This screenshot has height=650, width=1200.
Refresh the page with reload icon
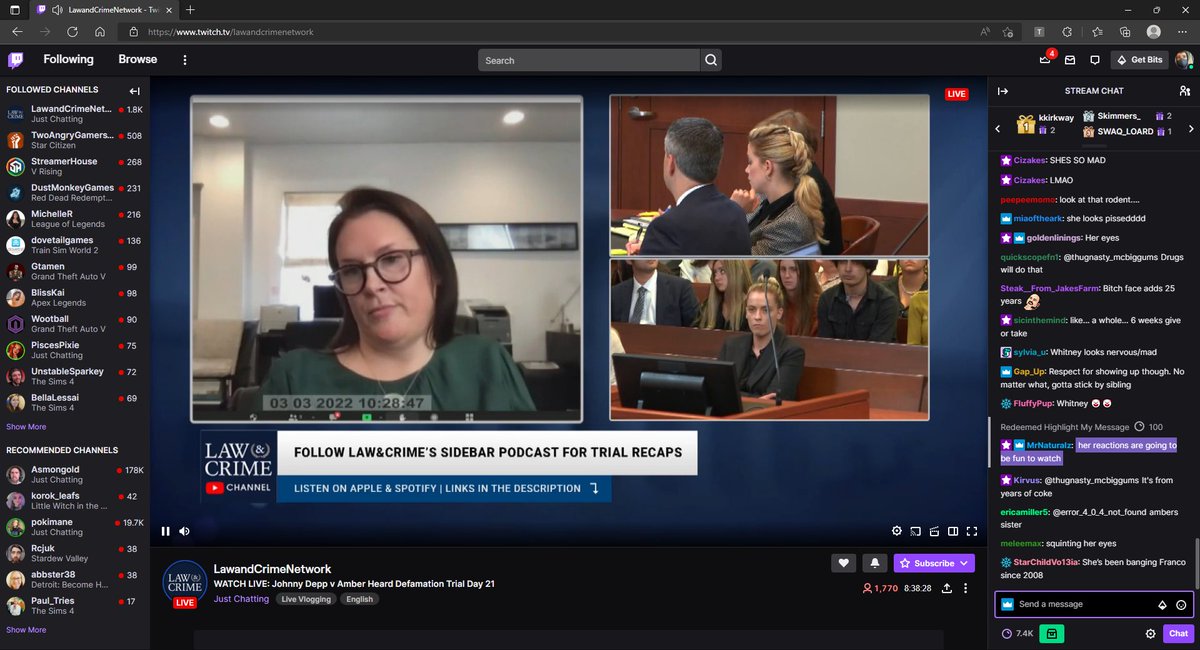pyautogui.click(x=72, y=31)
